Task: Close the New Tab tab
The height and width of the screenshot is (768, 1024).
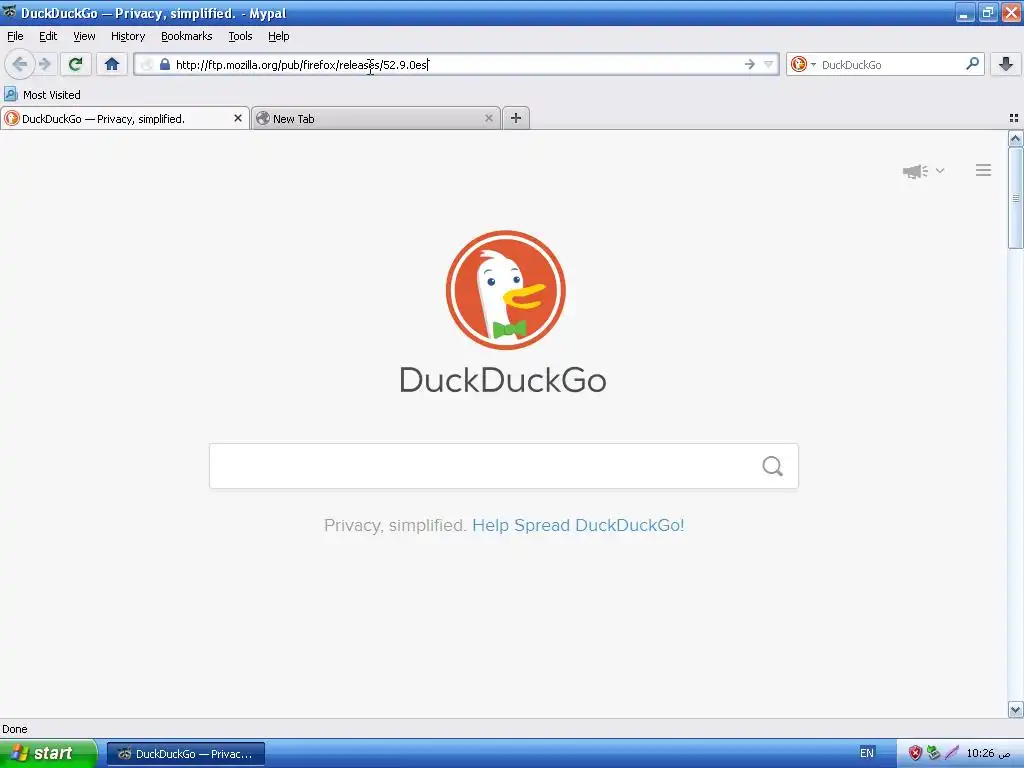Action: [488, 118]
